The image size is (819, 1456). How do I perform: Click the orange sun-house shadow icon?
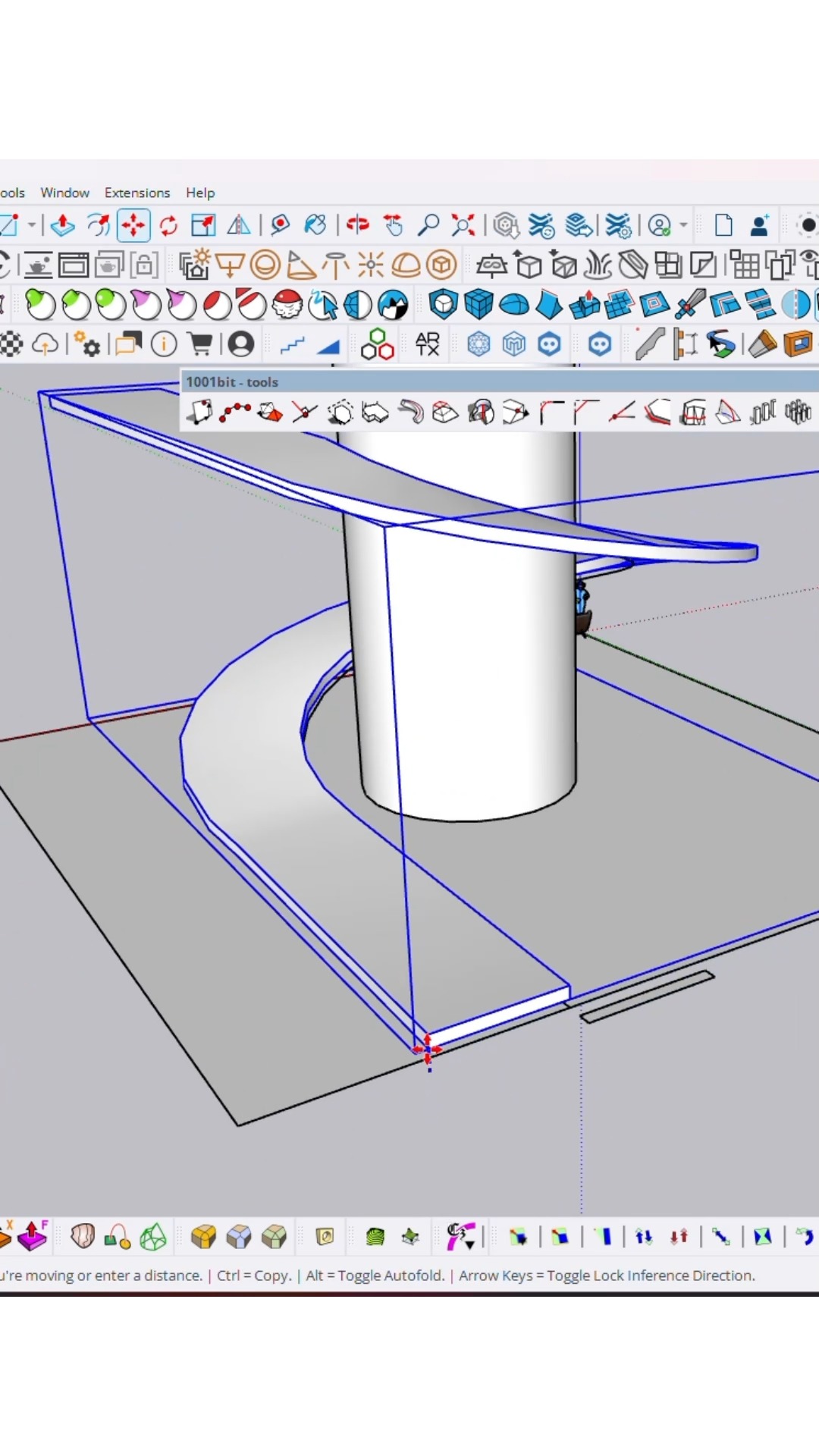[195, 265]
